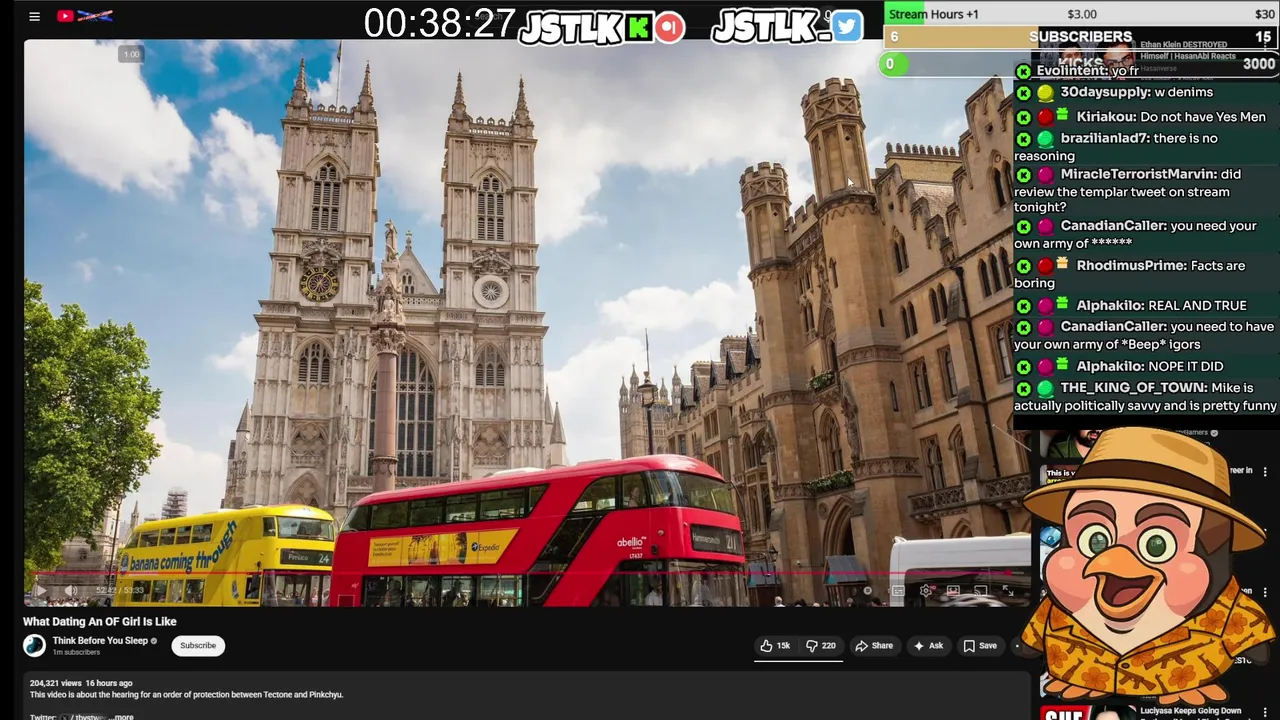The width and height of the screenshot is (1280, 720).
Task: Click the $3.00 goal marker text
Action: (1082, 14)
